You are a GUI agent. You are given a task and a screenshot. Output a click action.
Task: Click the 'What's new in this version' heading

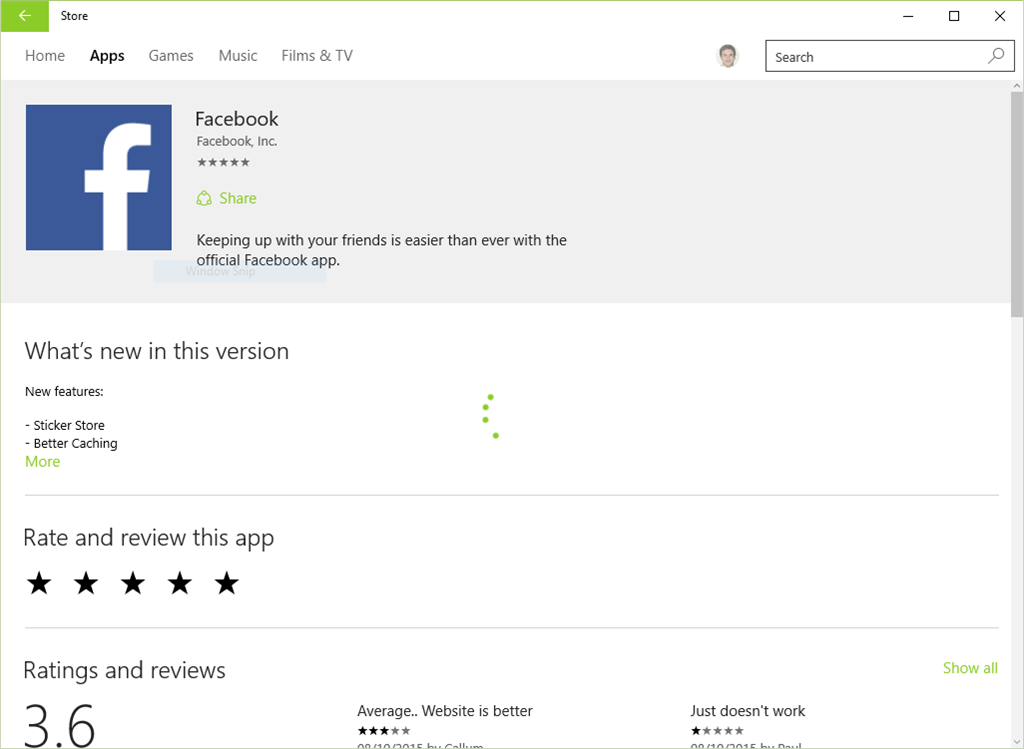(157, 351)
